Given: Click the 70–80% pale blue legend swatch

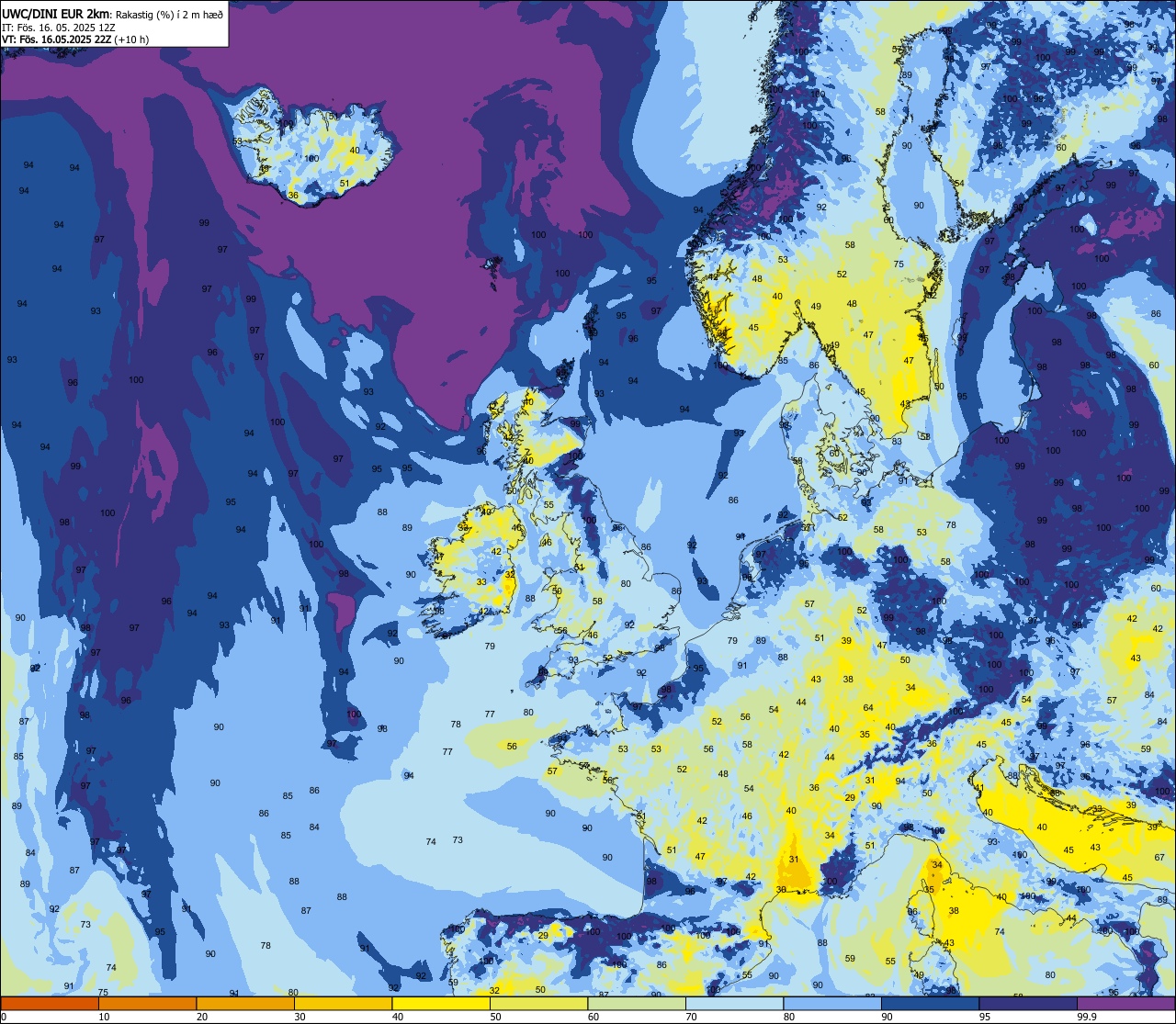Looking at the screenshot, I should (734, 1004).
